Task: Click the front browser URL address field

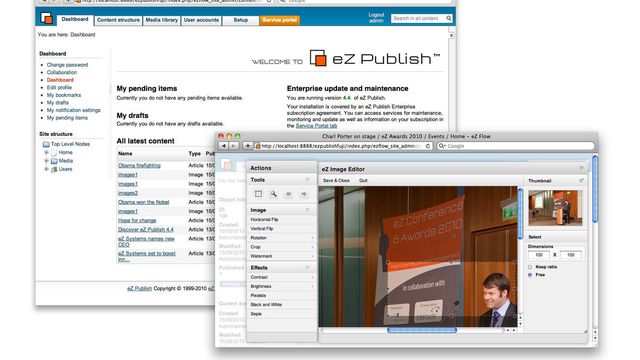Action: pos(342,146)
